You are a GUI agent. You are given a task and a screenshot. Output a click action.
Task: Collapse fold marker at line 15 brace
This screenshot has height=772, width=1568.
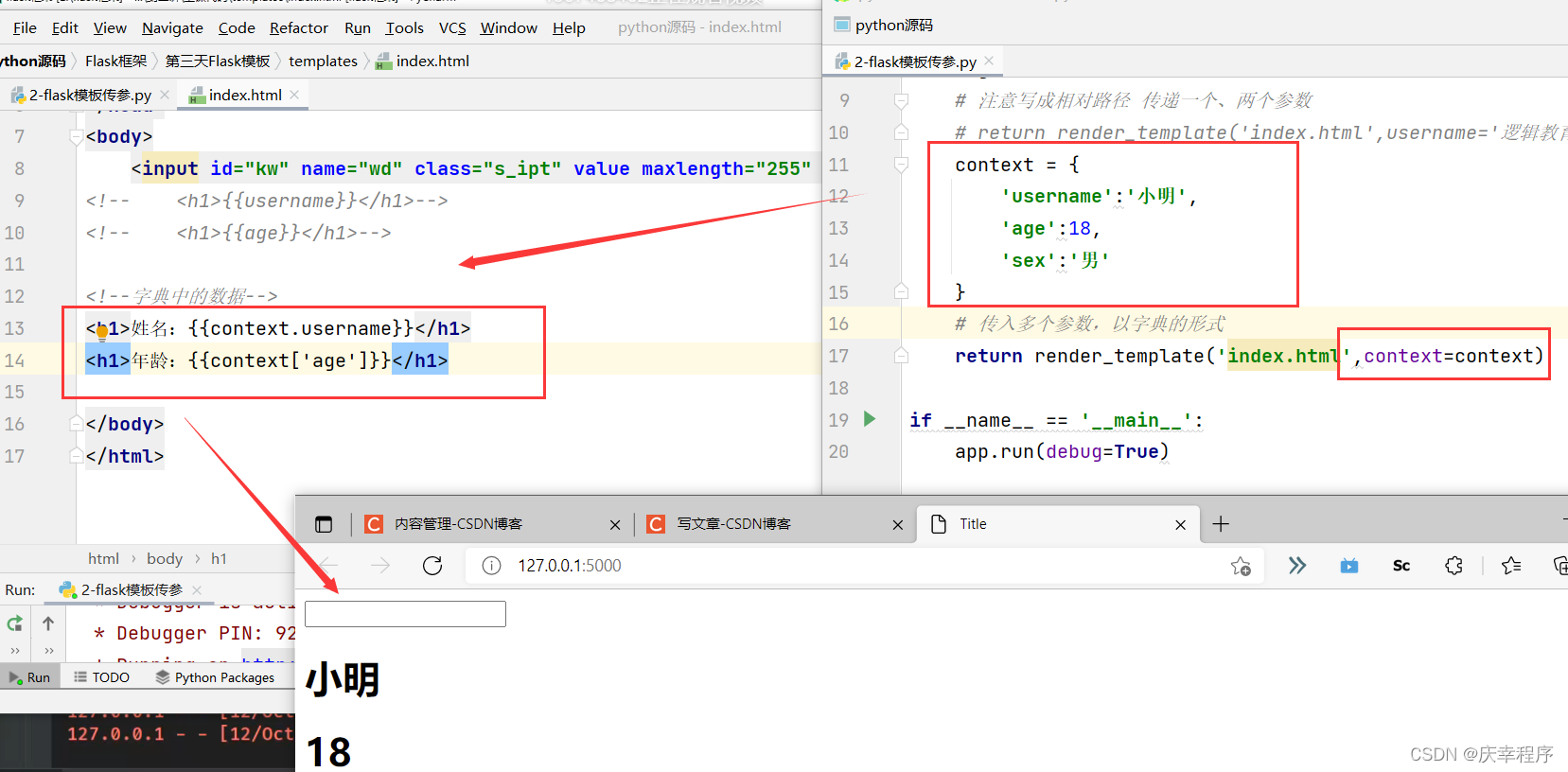tap(901, 291)
